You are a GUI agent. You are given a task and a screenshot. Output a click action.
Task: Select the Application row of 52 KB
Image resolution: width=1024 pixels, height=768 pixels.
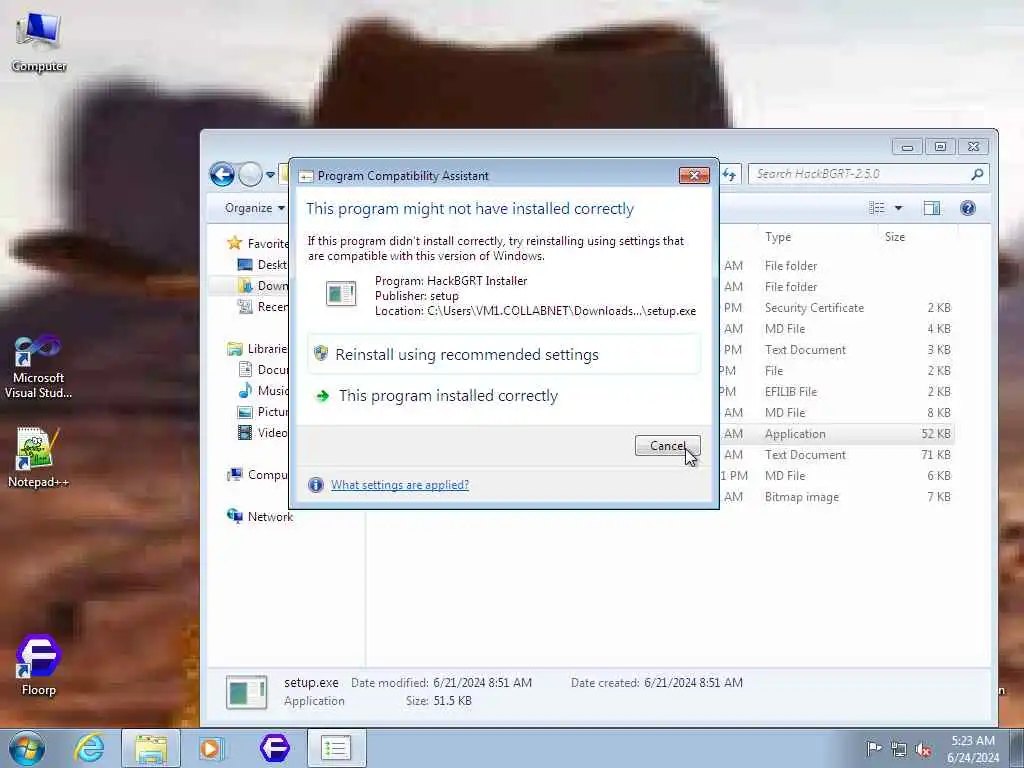837,434
